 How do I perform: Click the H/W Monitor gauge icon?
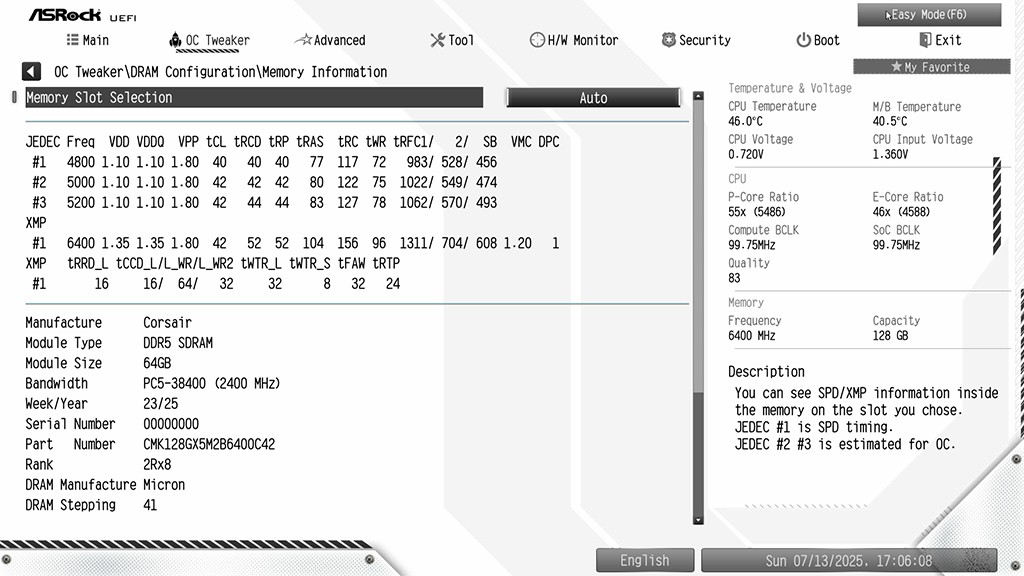click(537, 41)
